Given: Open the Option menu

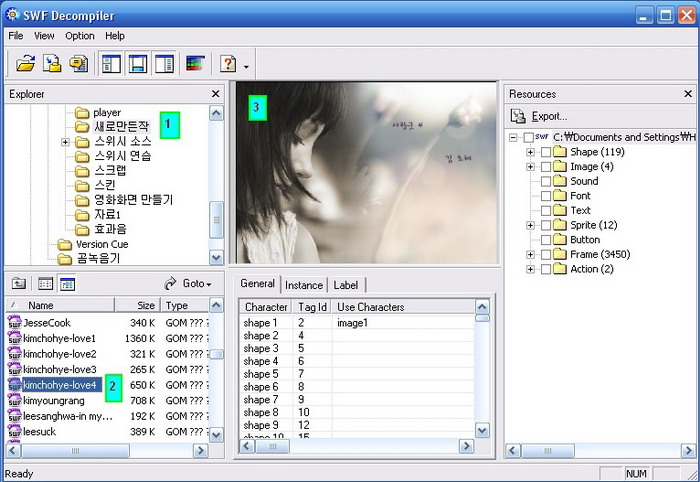Looking at the screenshot, I should pos(80,36).
